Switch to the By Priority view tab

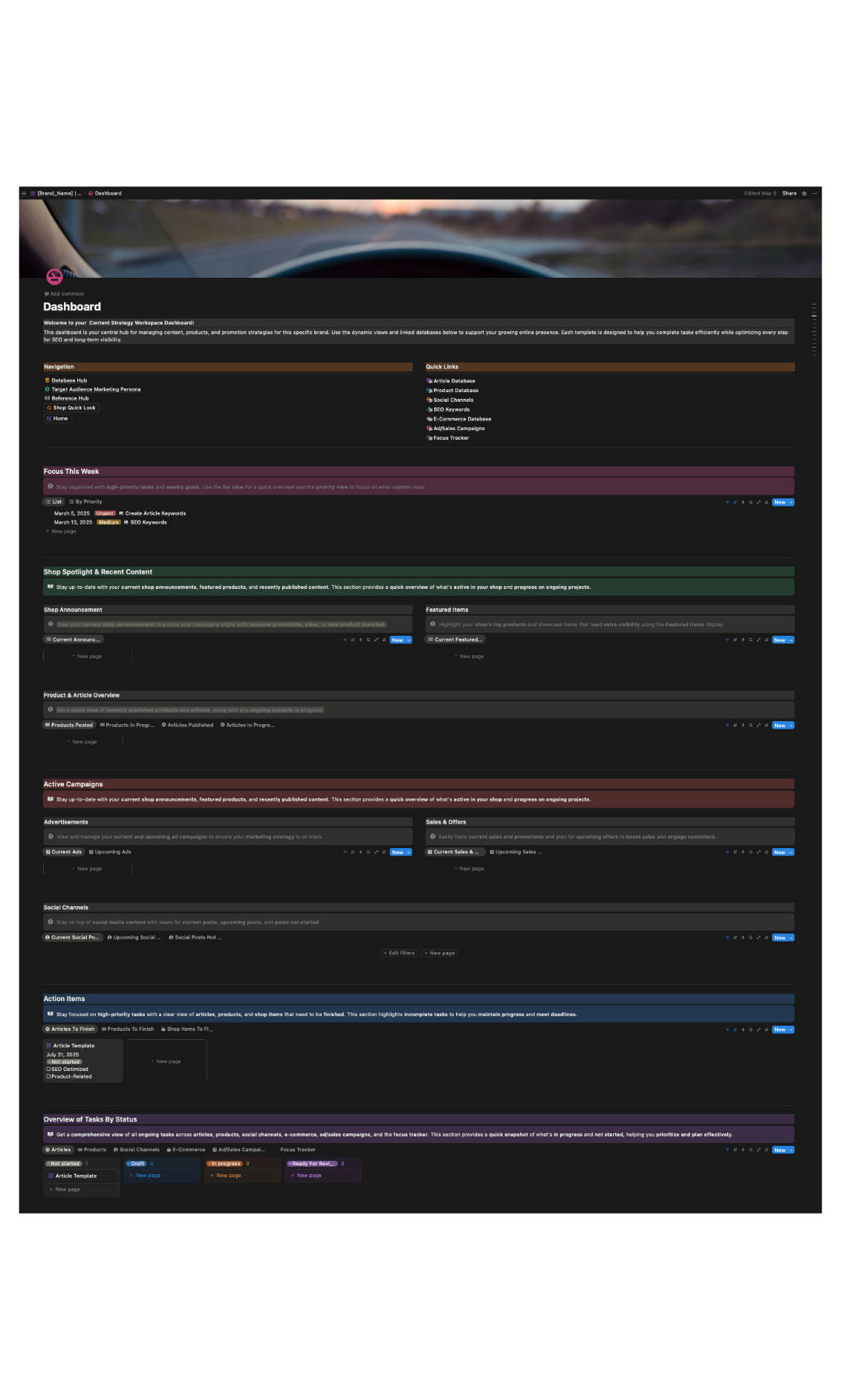(85, 502)
